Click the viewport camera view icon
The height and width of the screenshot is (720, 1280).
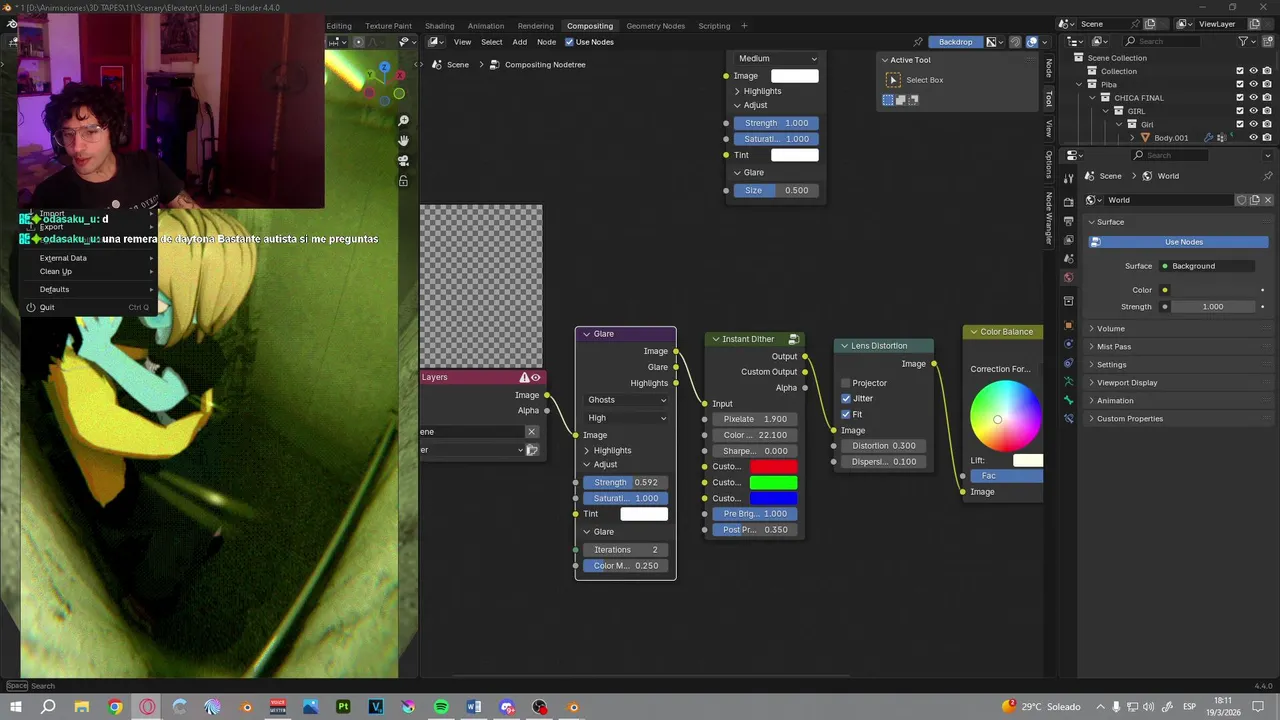point(403,161)
